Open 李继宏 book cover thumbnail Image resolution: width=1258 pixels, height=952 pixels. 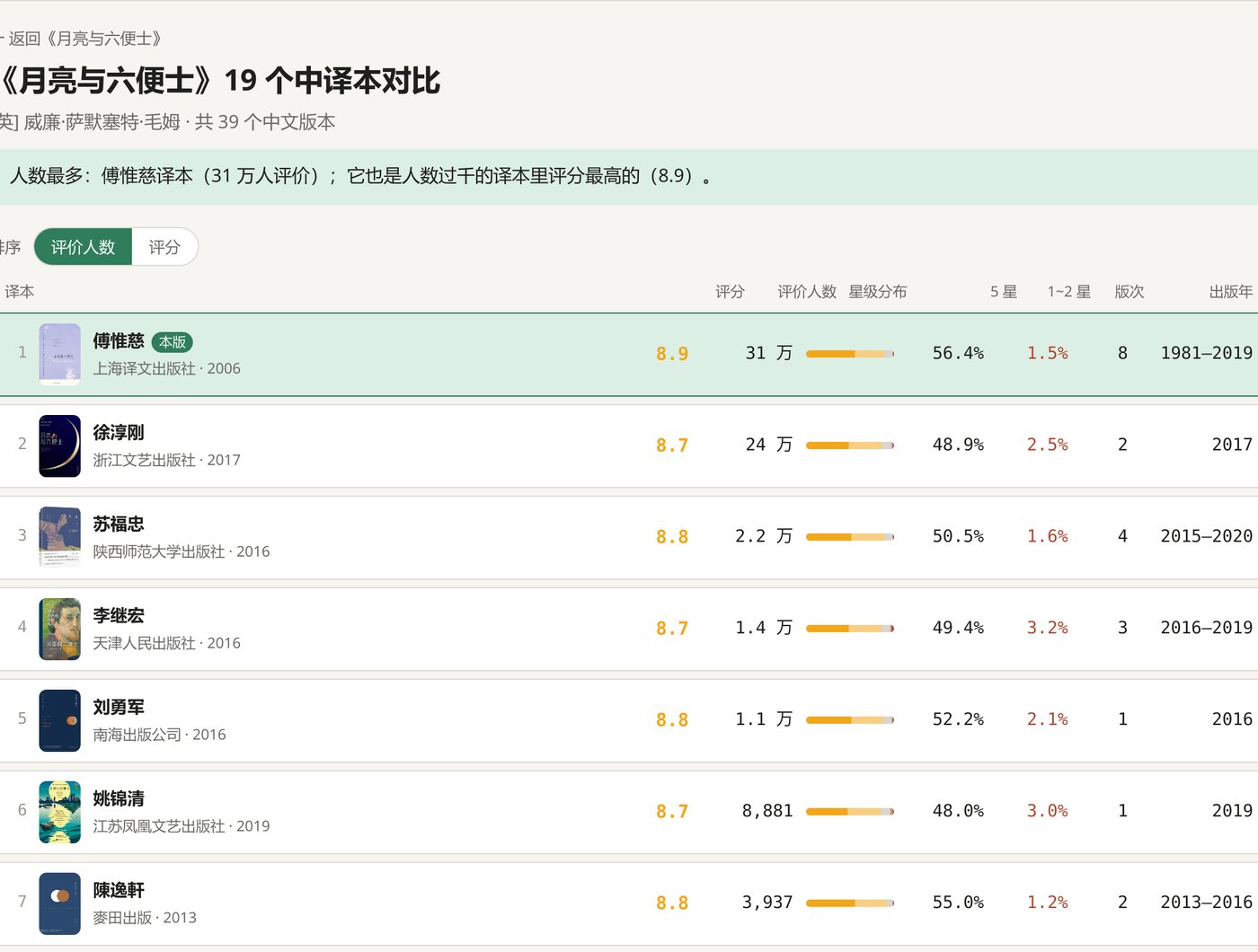[x=60, y=629]
